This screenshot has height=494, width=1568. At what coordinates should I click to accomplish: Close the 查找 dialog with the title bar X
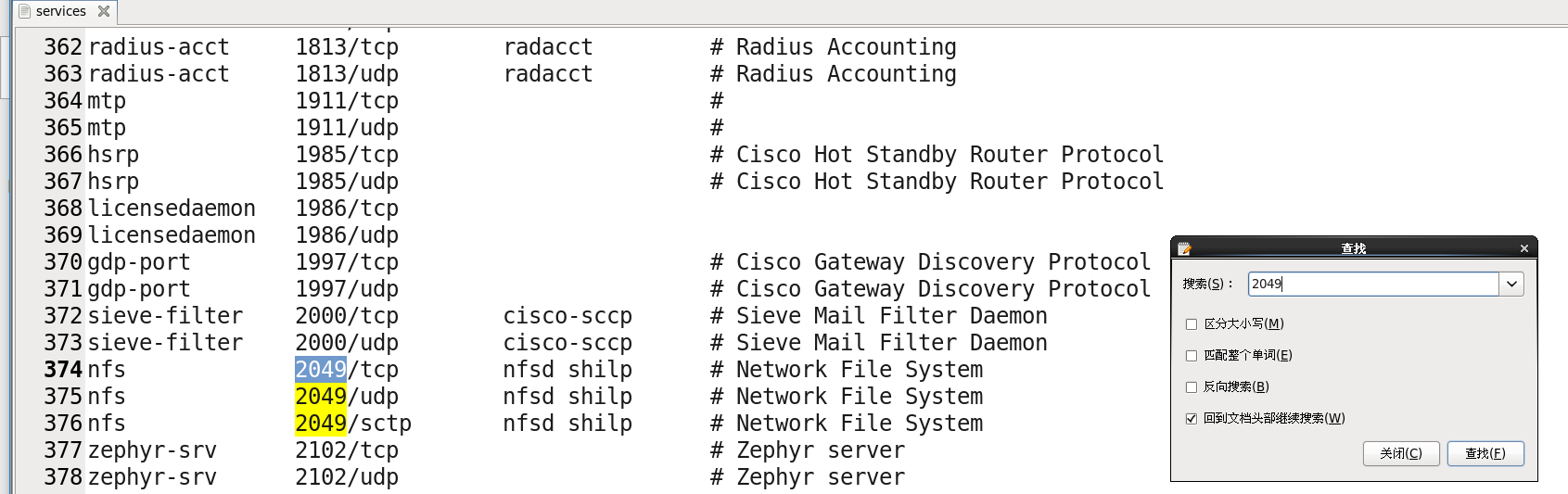[1523, 248]
